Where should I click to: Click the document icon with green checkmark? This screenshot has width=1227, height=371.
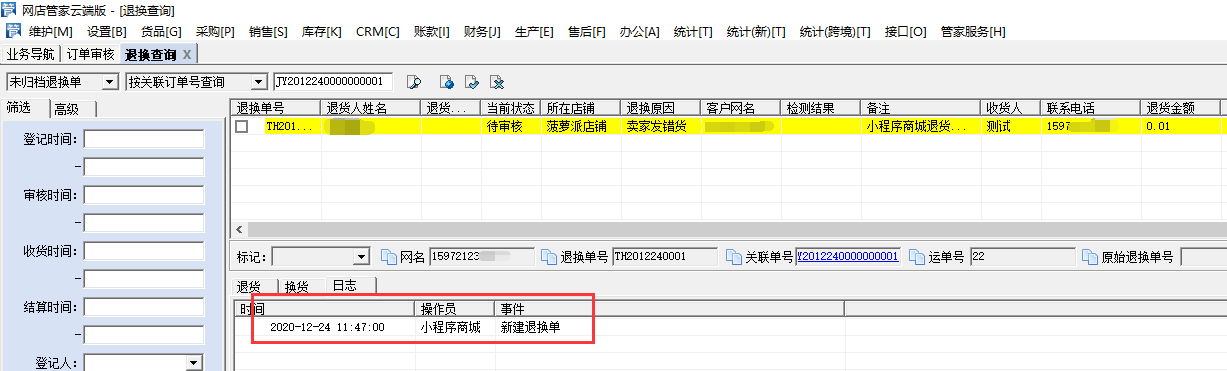pyautogui.click(x=472, y=81)
